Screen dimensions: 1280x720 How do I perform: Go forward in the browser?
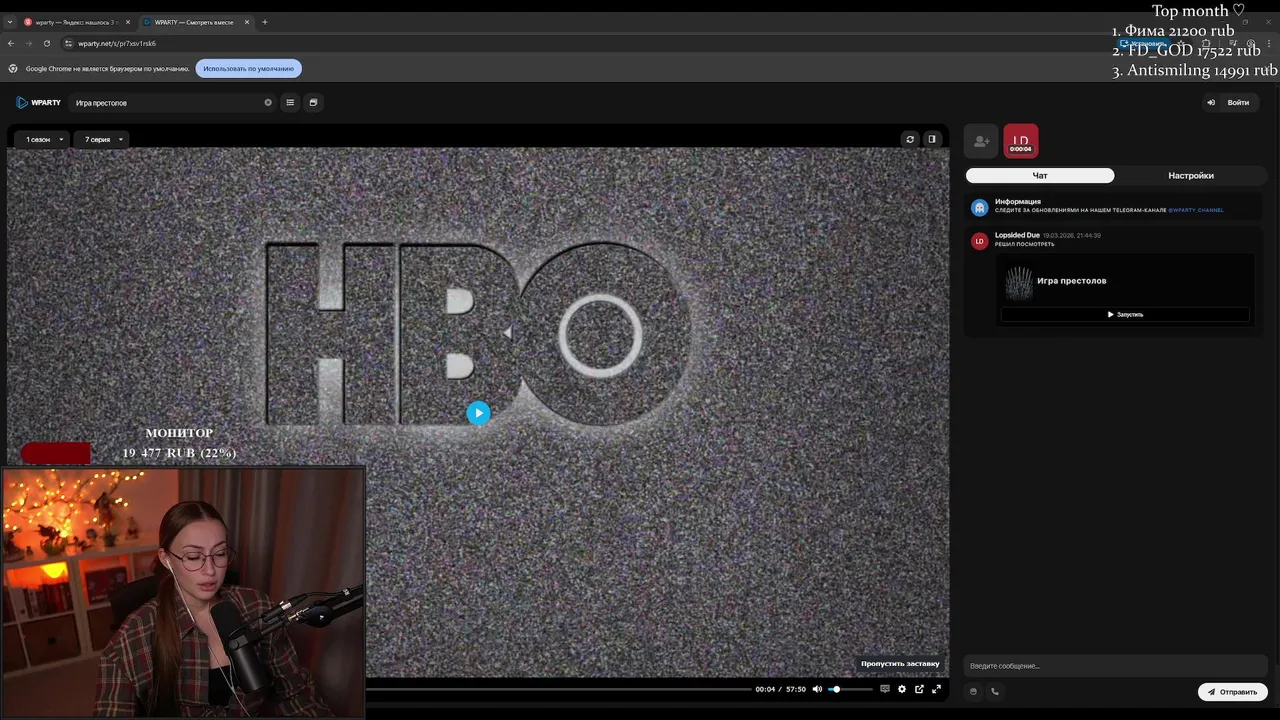[x=29, y=43]
